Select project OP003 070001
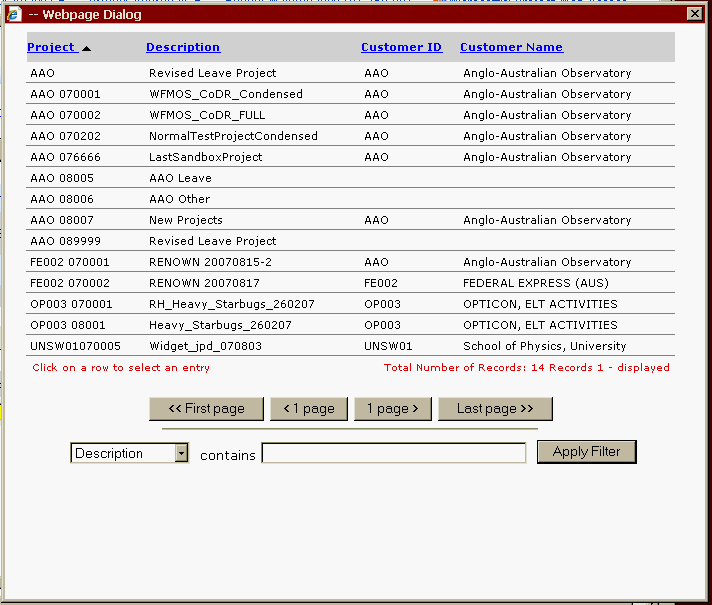This screenshot has height=605, width=712. (x=350, y=304)
